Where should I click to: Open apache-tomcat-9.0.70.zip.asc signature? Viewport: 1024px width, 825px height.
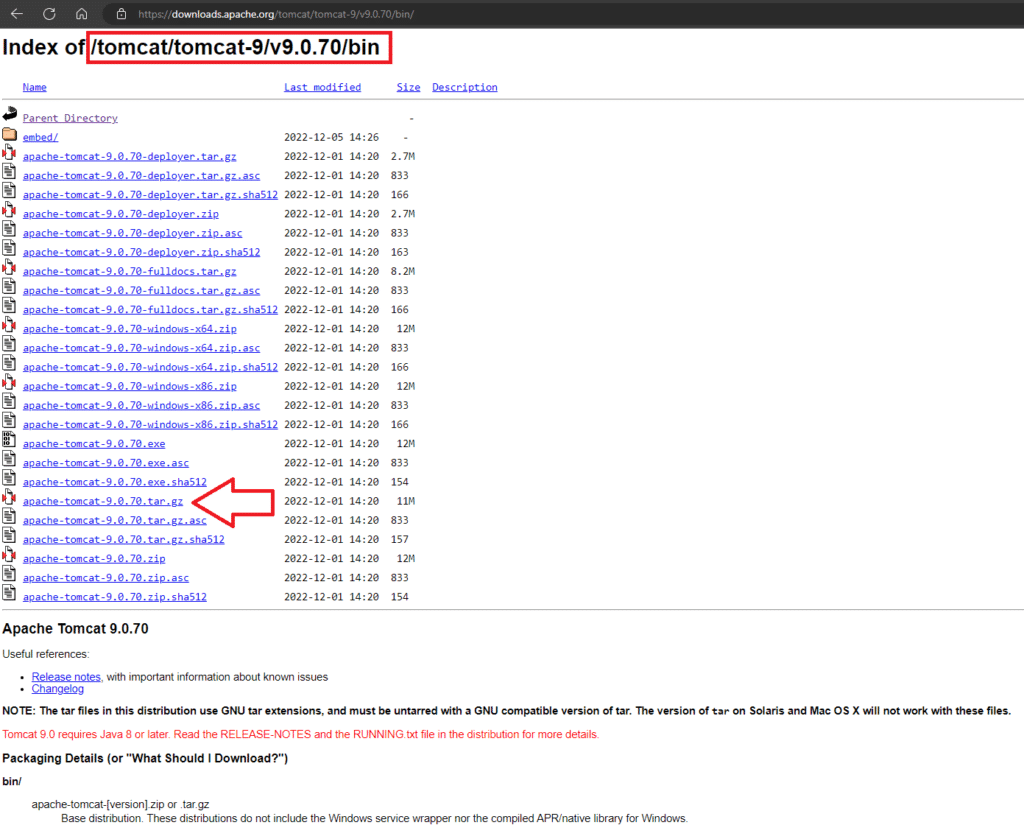(106, 578)
